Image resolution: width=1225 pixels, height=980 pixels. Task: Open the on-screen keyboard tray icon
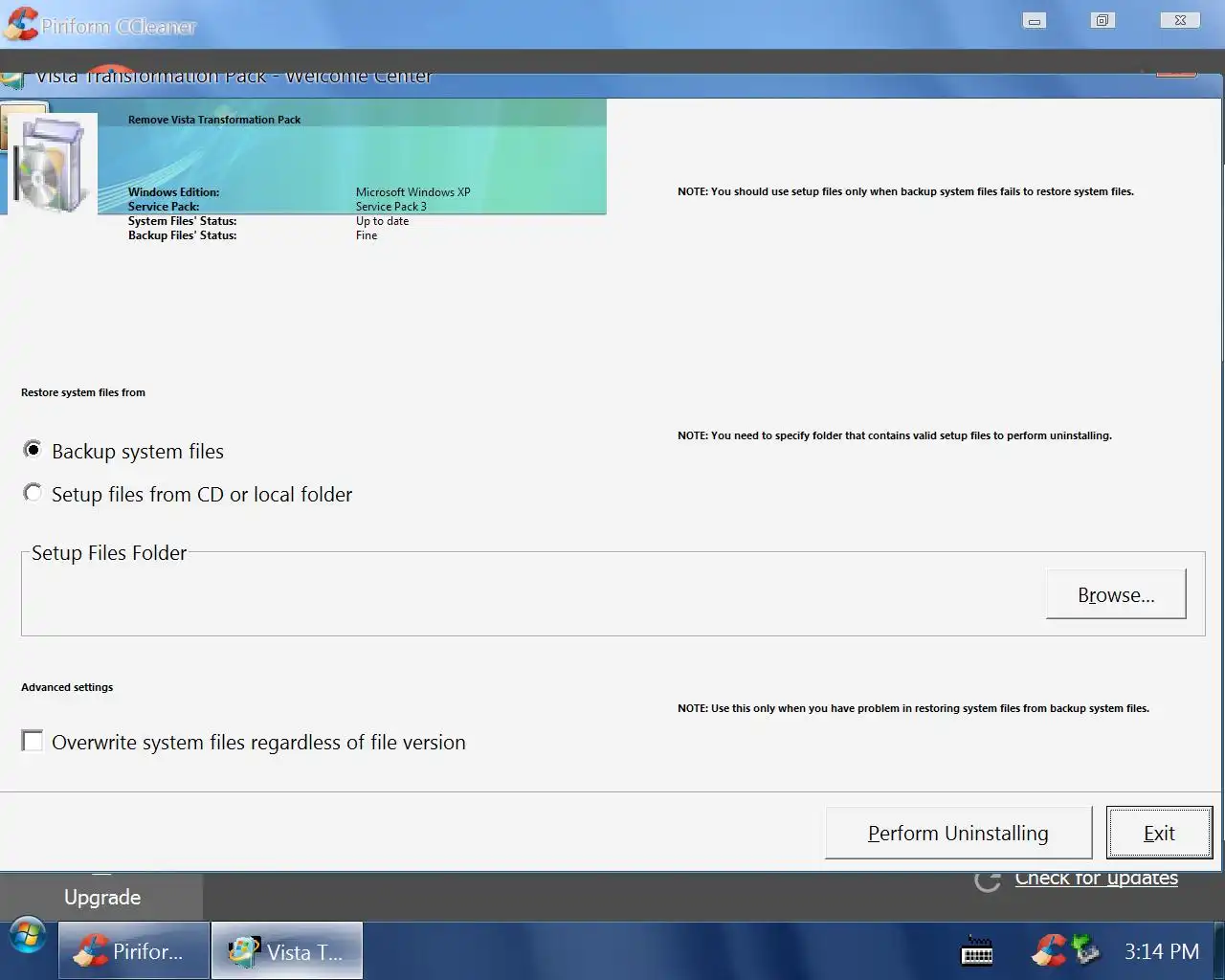point(976,951)
